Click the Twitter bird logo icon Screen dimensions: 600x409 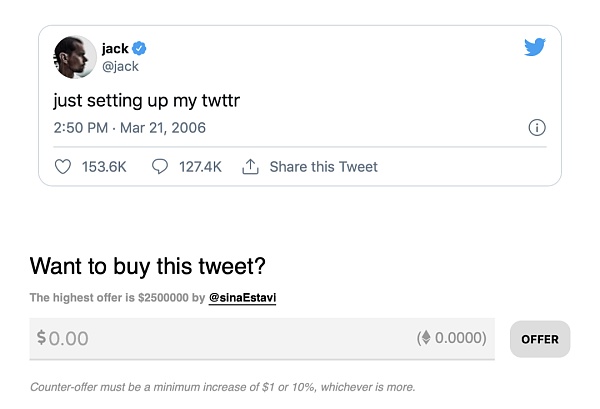[534, 47]
